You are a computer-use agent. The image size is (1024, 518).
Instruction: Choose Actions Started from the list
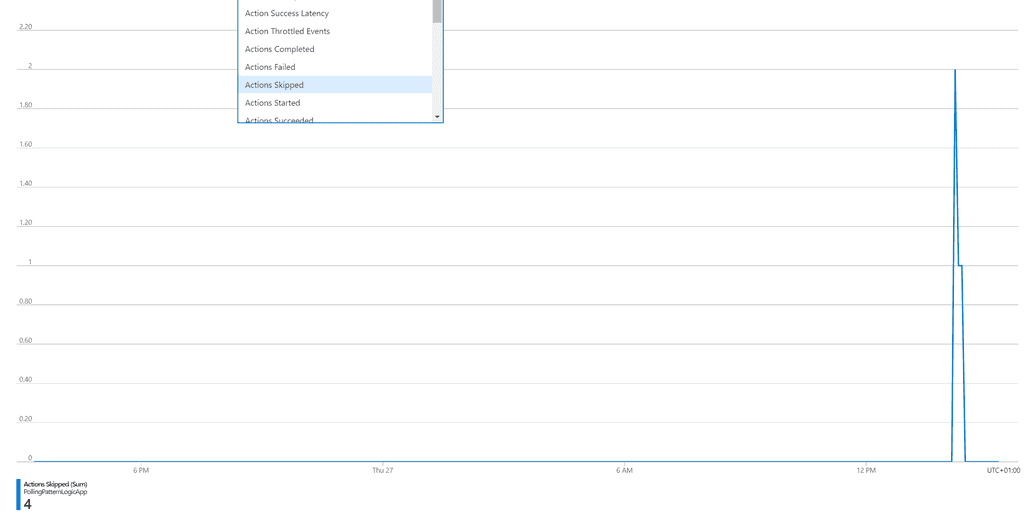[272, 103]
